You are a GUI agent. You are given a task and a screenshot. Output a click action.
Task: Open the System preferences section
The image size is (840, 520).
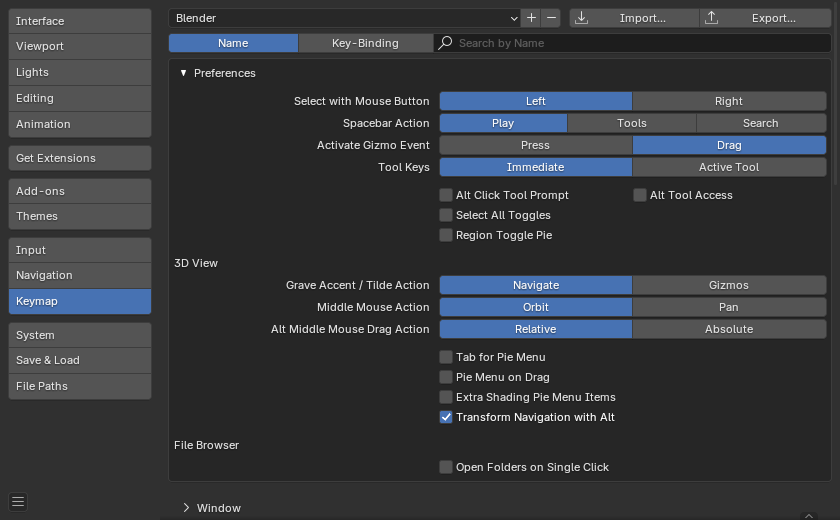[80, 335]
